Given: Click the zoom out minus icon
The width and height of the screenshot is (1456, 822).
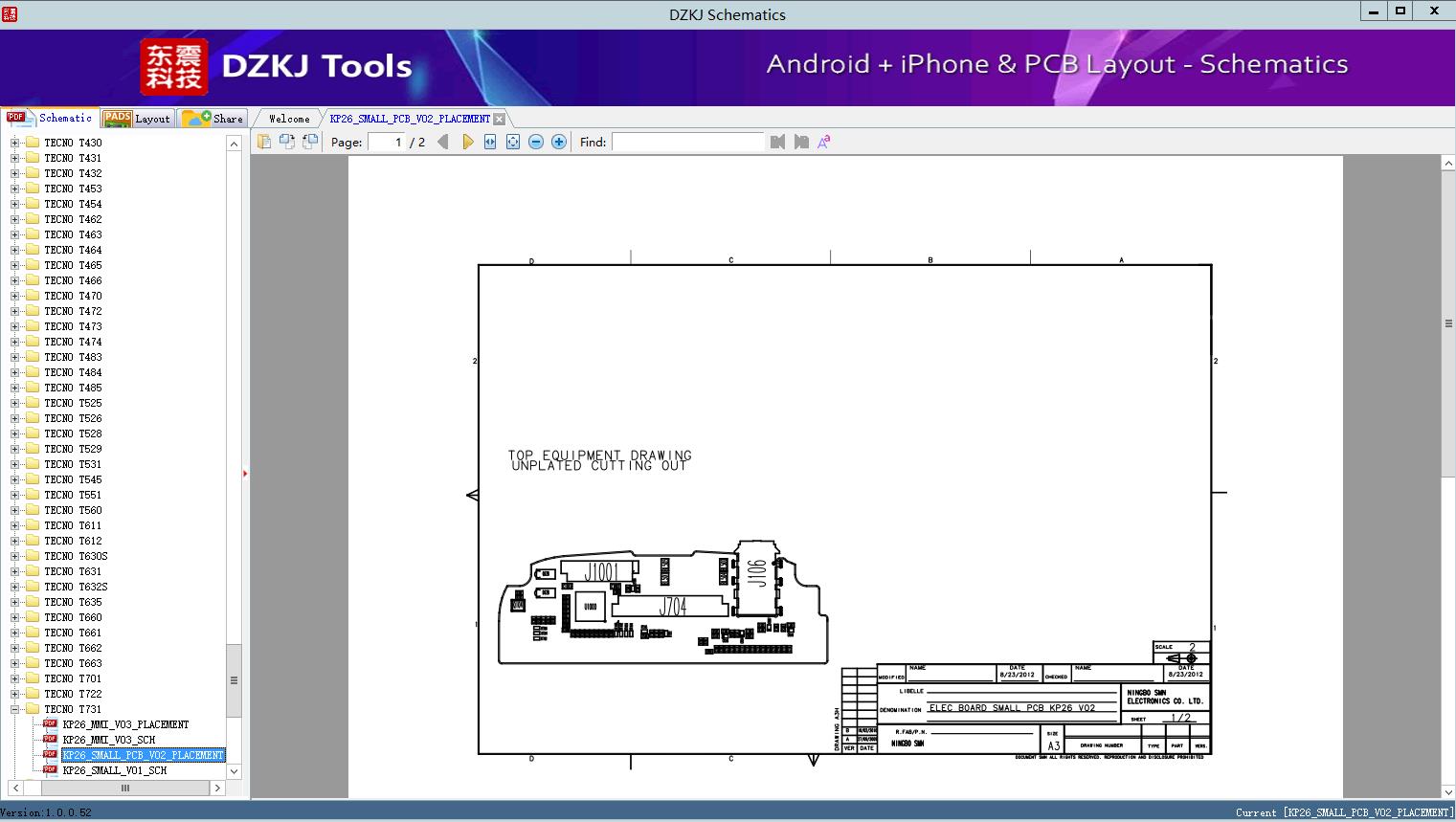Looking at the screenshot, I should pyautogui.click(x=536, y=142).
